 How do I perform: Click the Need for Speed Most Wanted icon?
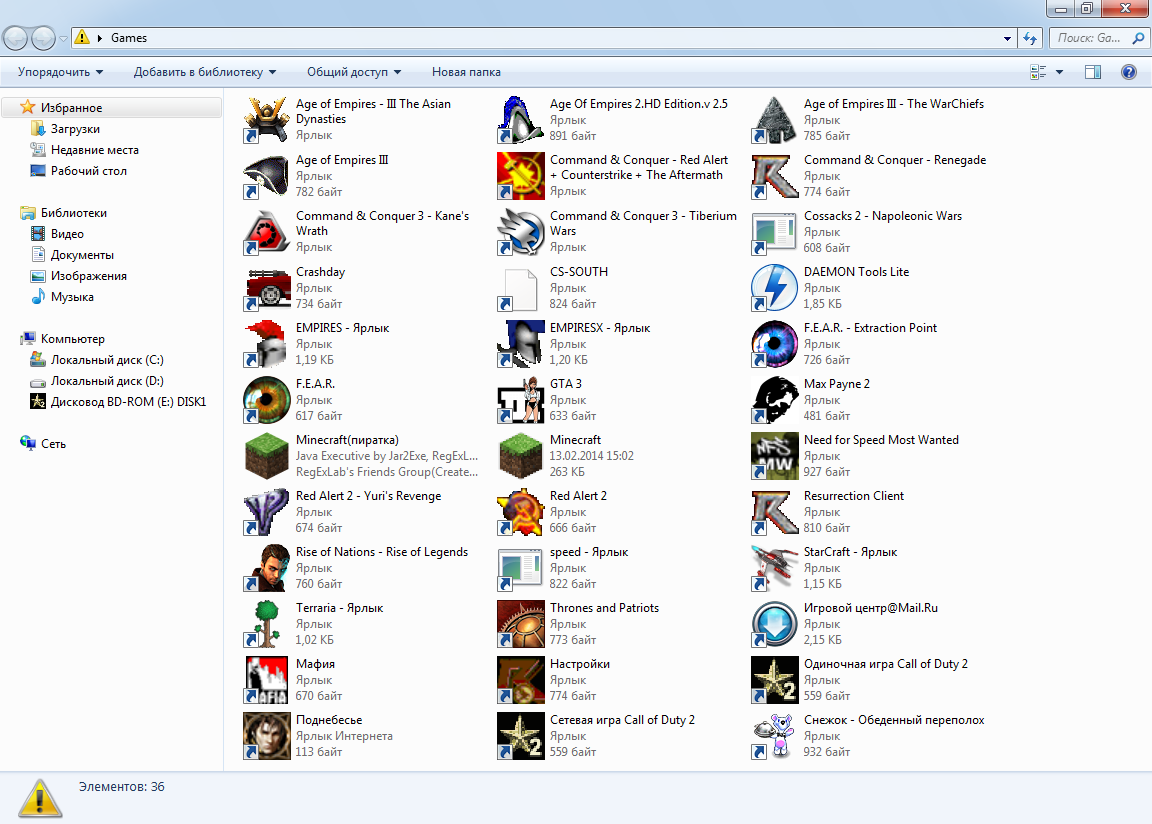coord(775,455)
